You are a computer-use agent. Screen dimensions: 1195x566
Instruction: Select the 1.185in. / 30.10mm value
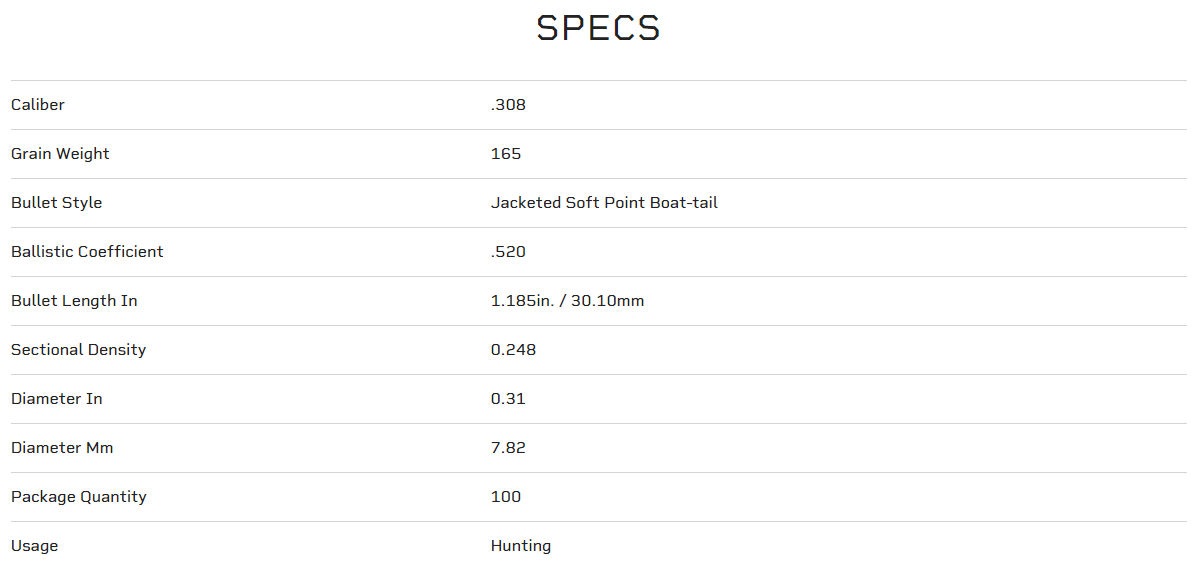pos(567,301)
